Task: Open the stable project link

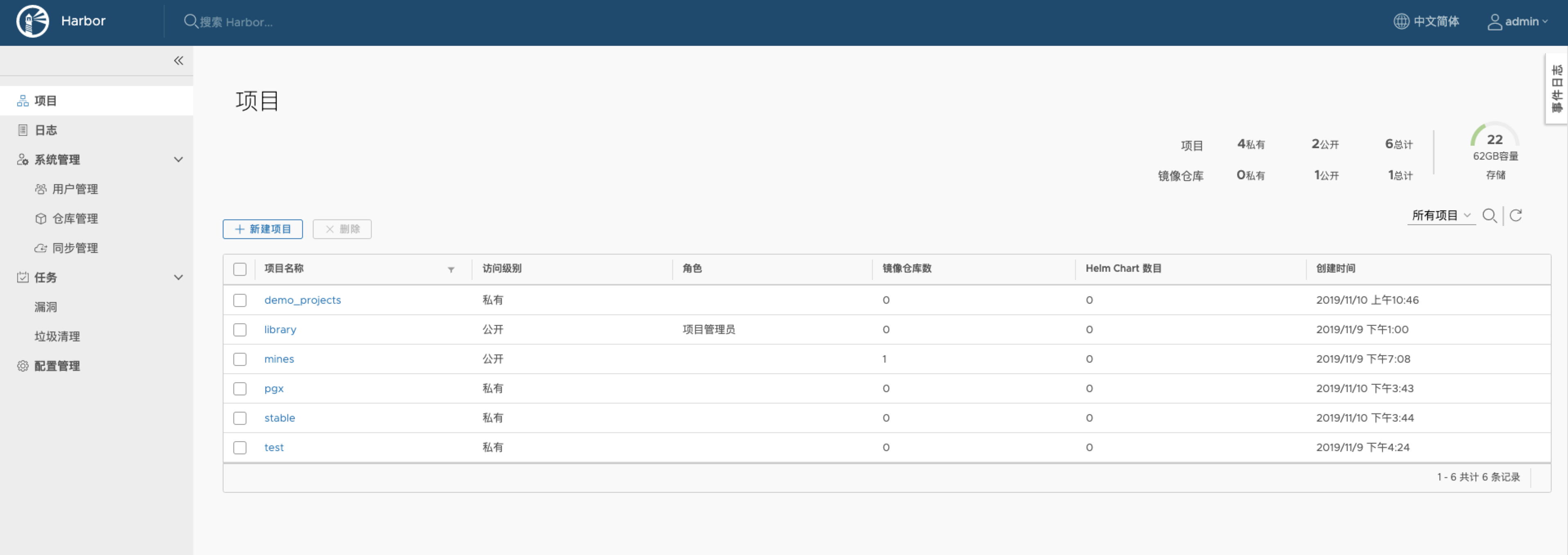Action: pyautogui.click(x=279, y=418)
